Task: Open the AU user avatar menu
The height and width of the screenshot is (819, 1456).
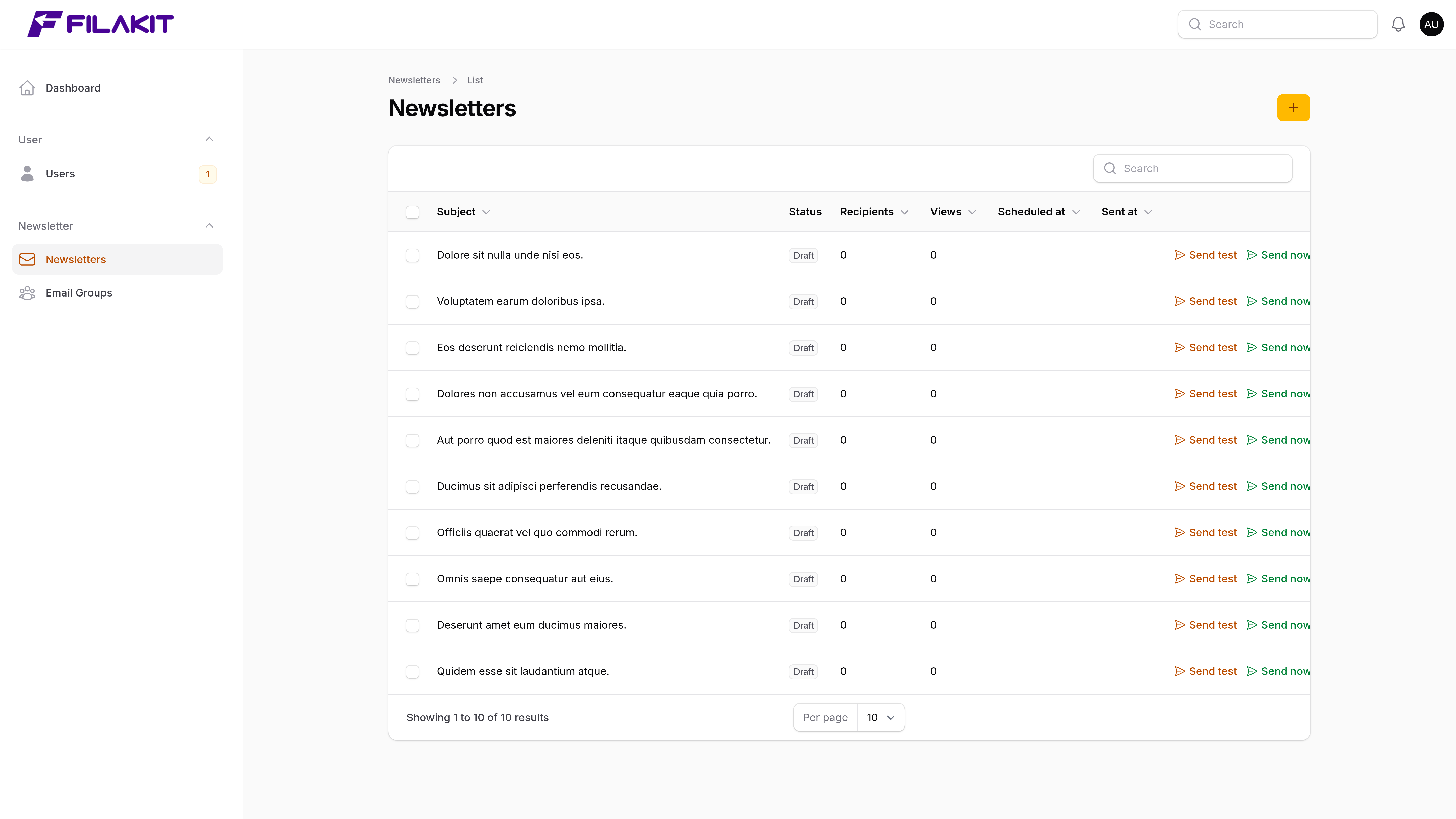Action: tap(1431, 24)
